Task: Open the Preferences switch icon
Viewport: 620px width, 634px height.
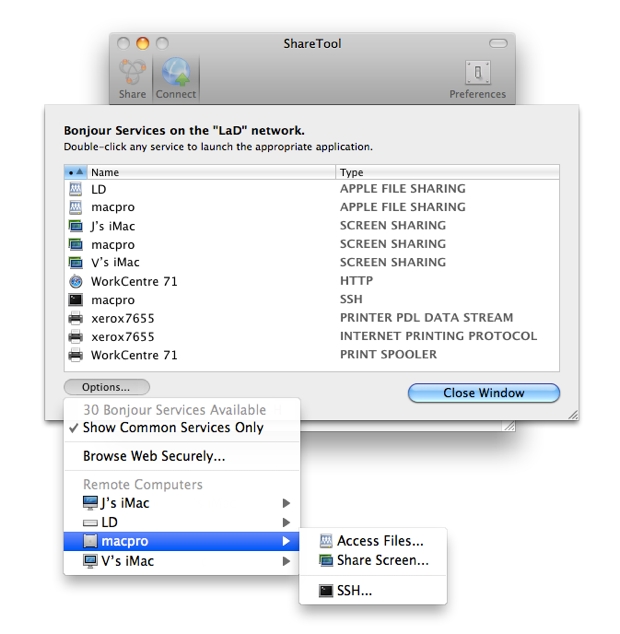Action: tap(477, 72)
